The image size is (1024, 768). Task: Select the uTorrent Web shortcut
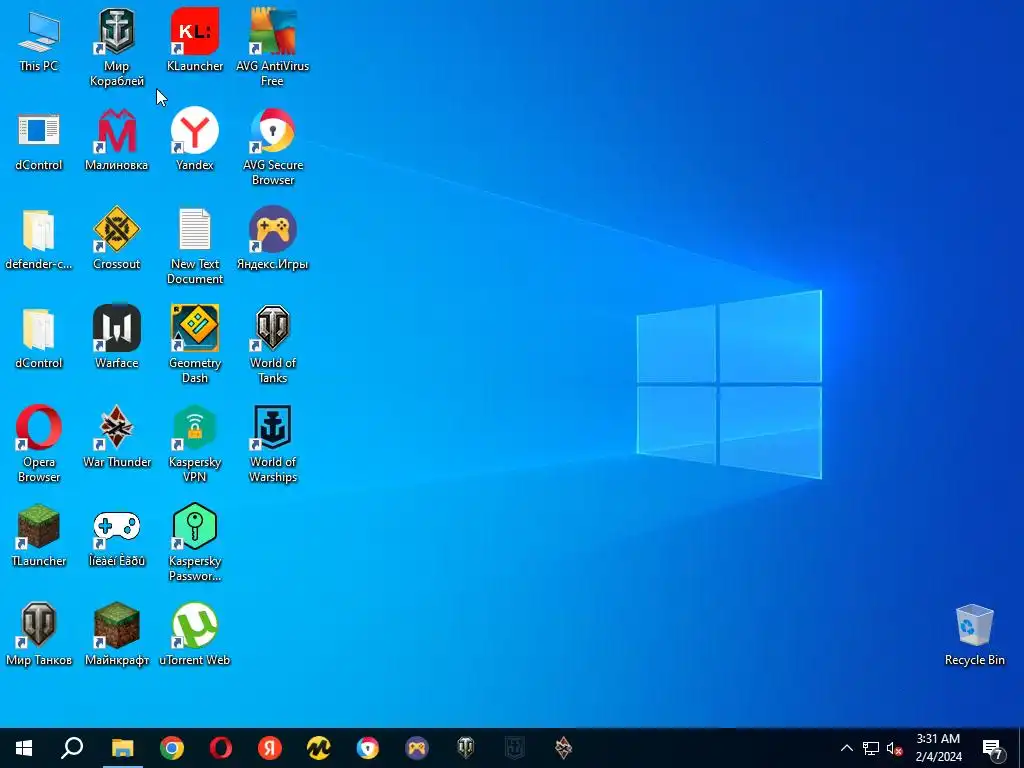pyautogui.click(x=195, y=636)
